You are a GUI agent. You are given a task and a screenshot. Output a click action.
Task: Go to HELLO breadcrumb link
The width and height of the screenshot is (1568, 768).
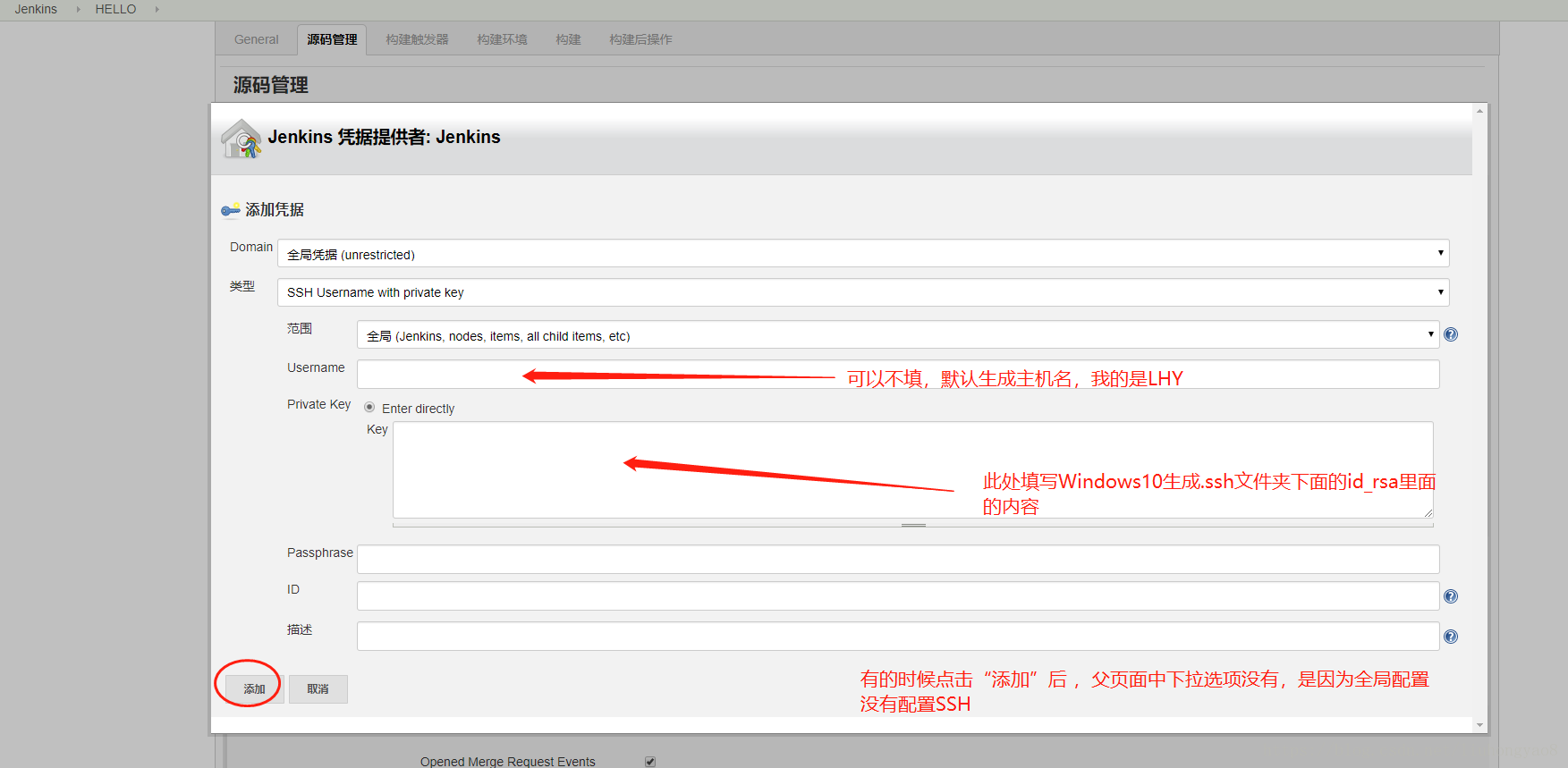point(115,9)
